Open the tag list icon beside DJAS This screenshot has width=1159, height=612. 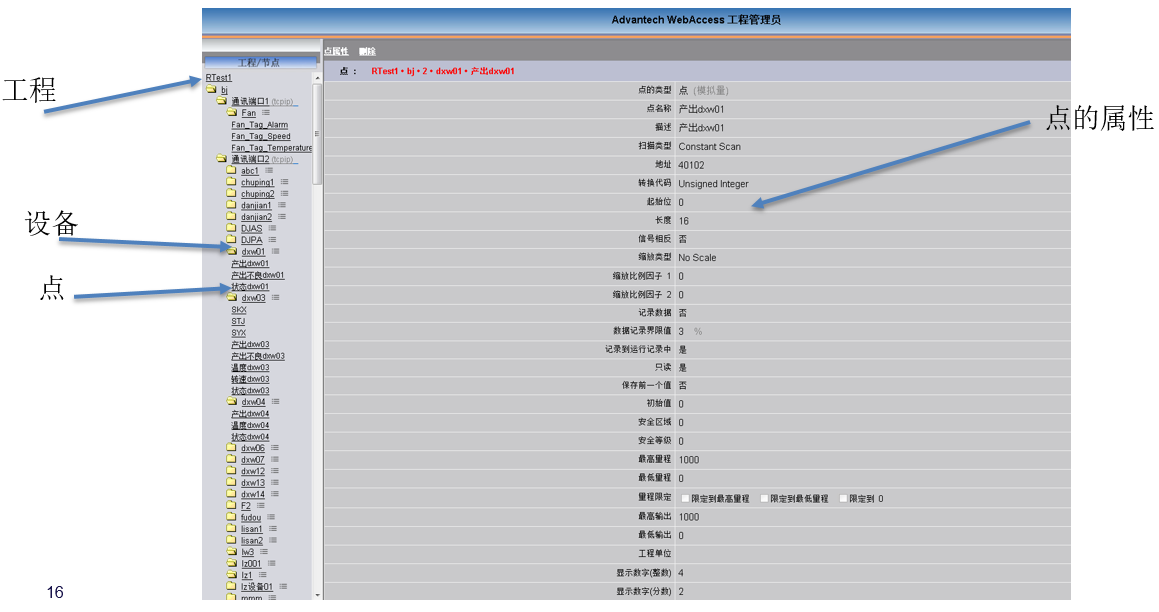272,228
